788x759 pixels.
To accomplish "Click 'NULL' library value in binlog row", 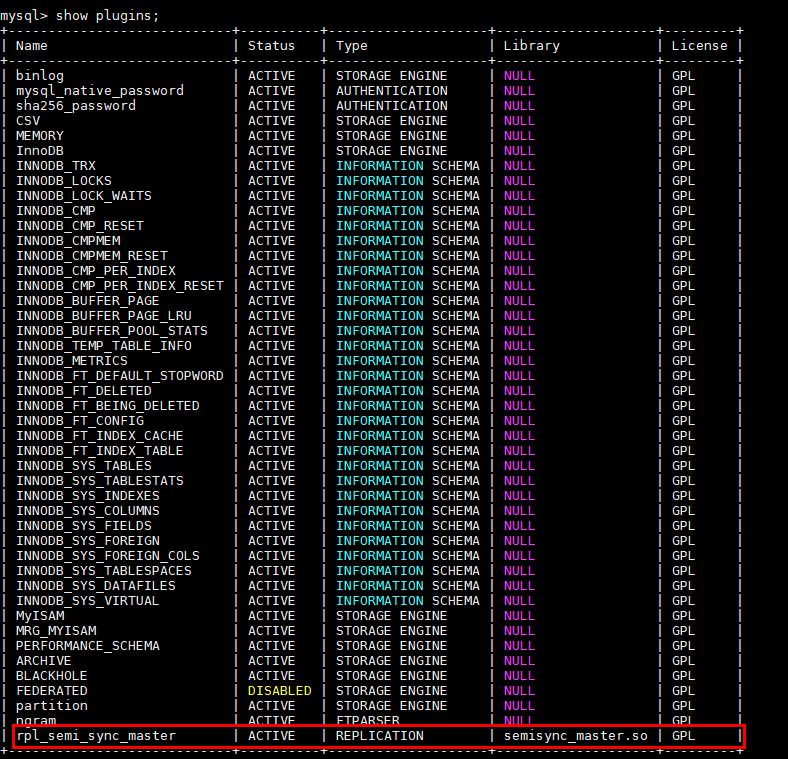I will [520, 76].
